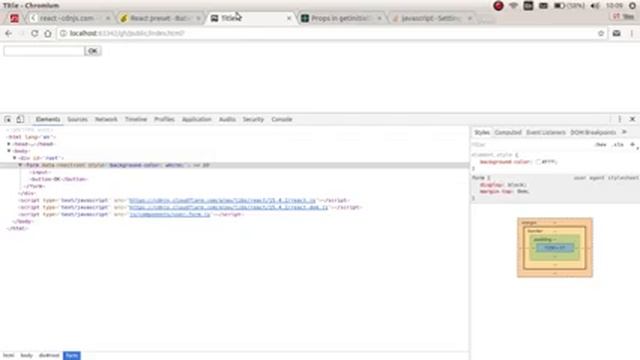Toggle the device toolbar in DevTools
The width and height of the screenshot is (640, 360).
click(20, 119)
